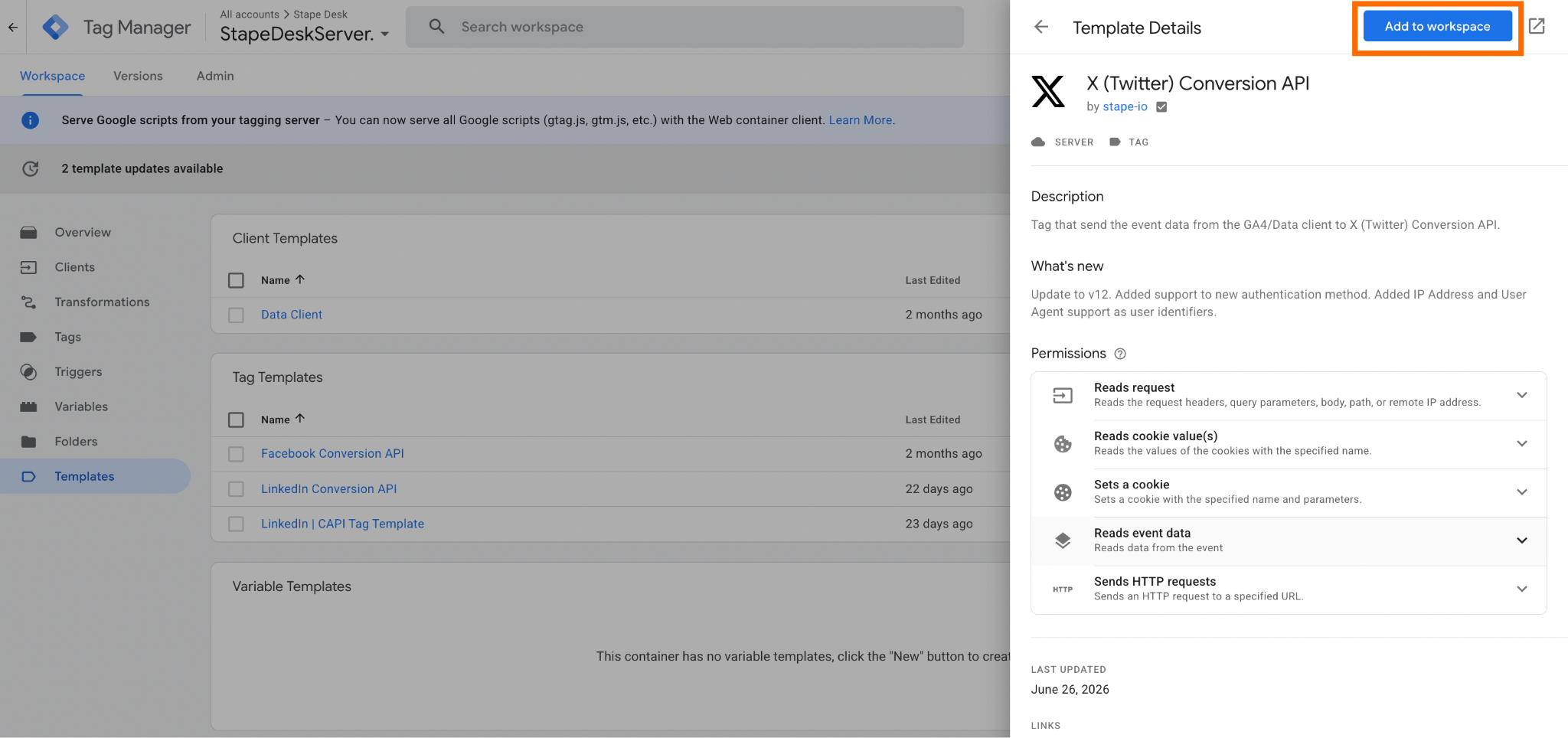
Task: Open the template in a new window icon
Action: [1537, 26]
